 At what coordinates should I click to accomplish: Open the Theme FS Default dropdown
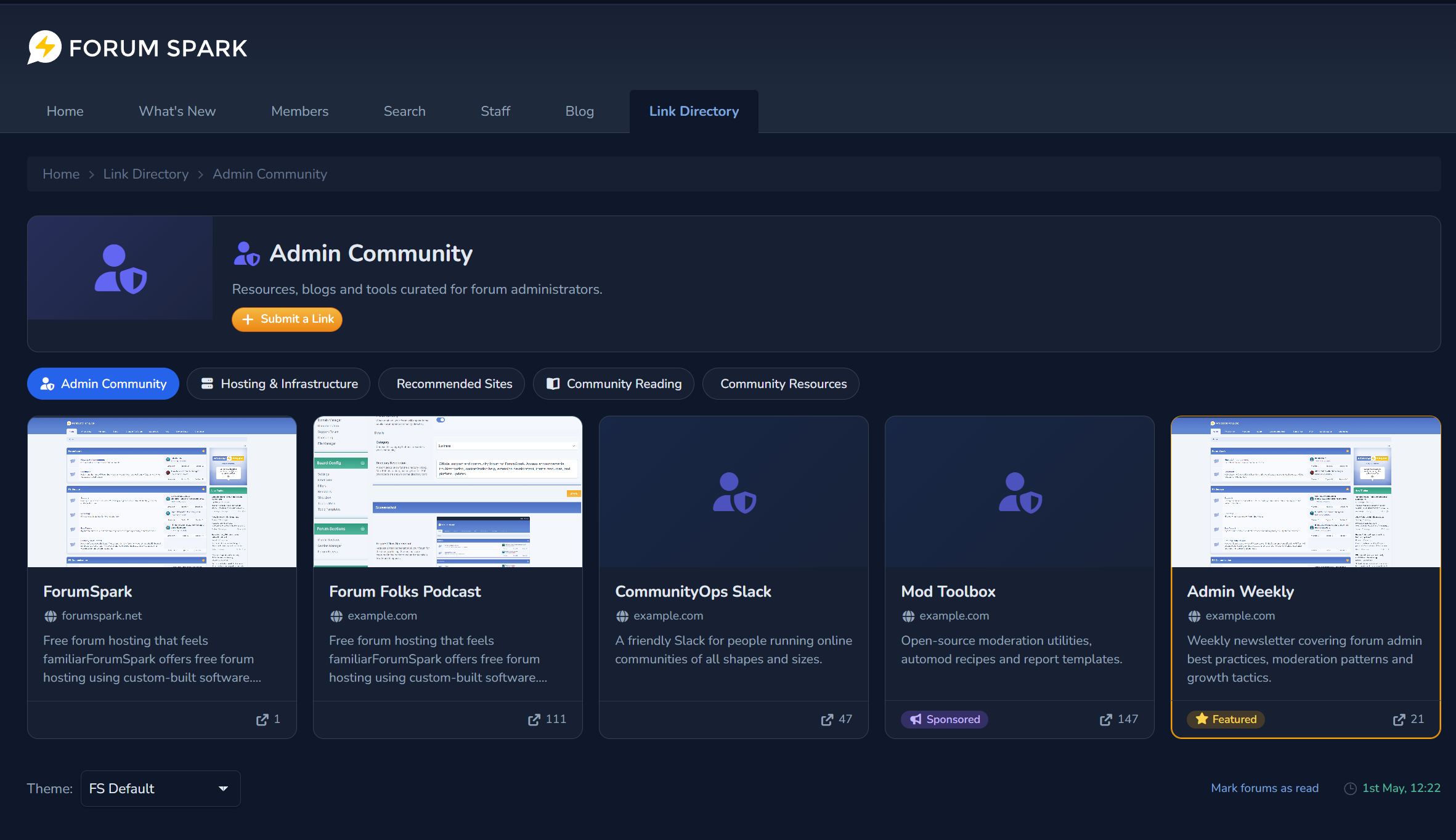tap(160, 789)
